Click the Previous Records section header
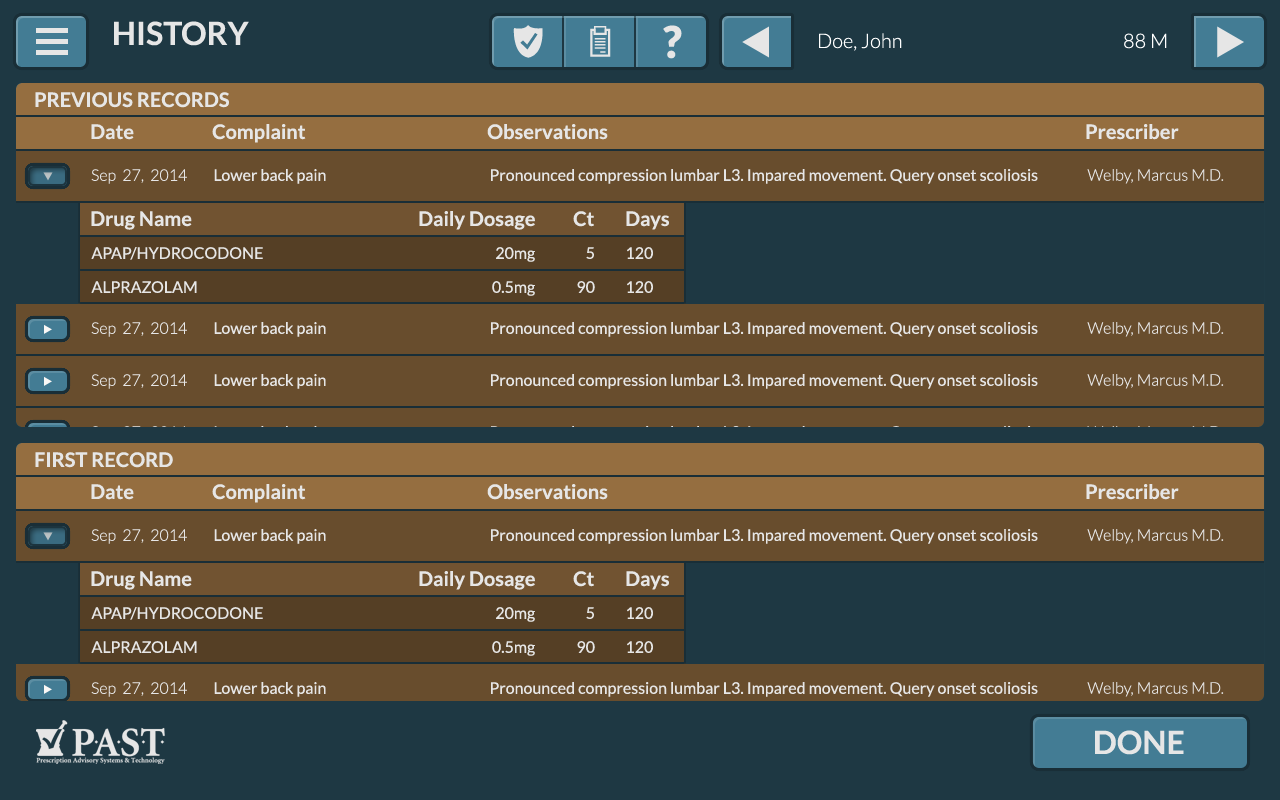The height and width of the screenshot is (800, 1280). pos(132,100)
